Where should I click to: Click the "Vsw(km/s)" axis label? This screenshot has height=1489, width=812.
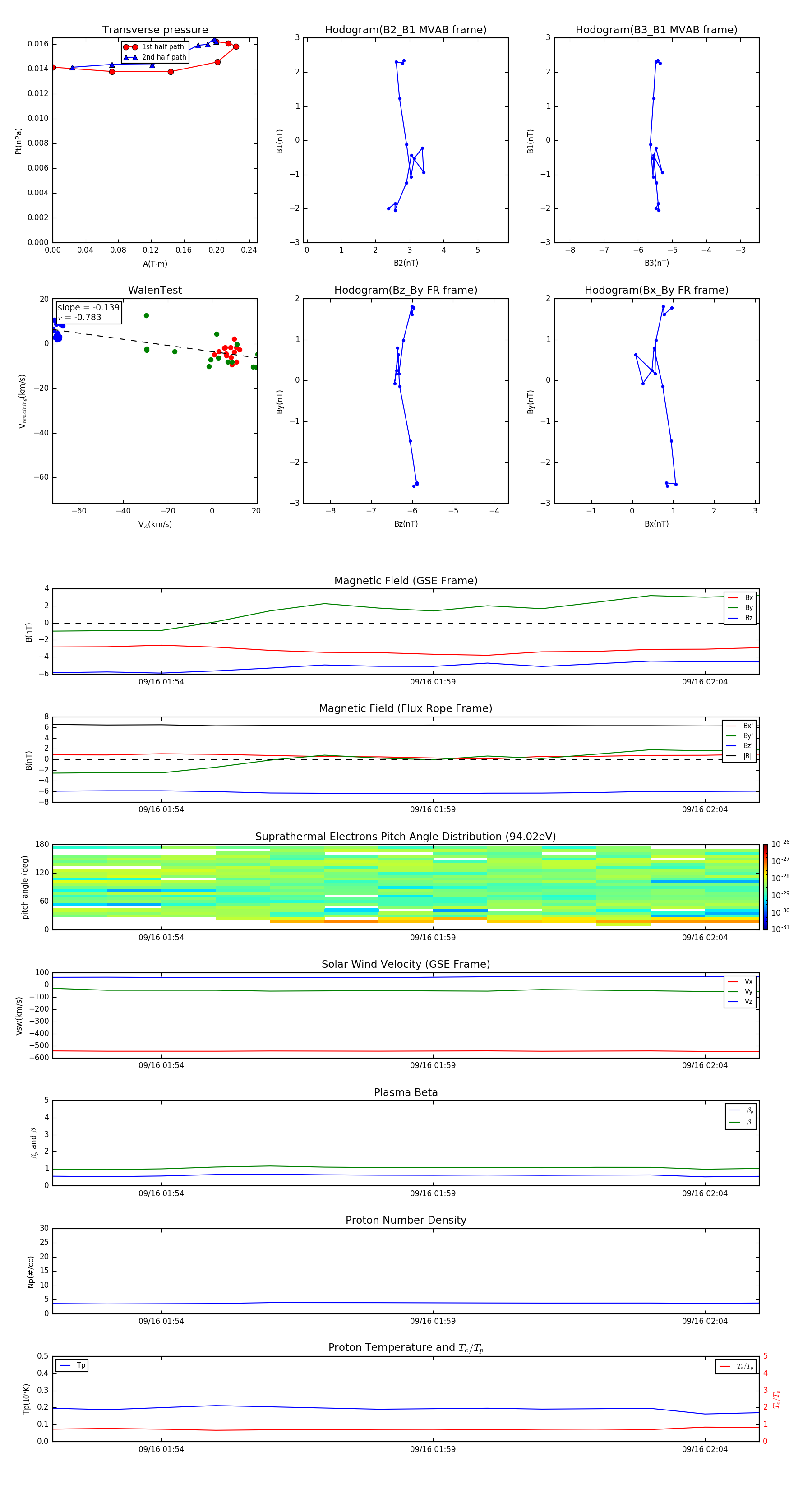[x=18, y=1016]
